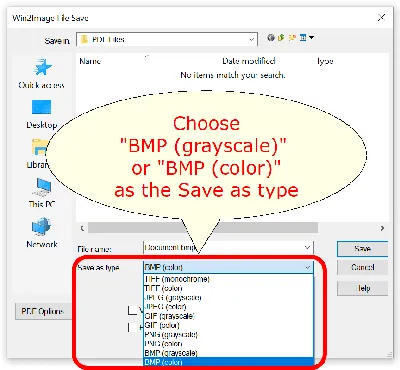Sort files by Date modified column

249,61
